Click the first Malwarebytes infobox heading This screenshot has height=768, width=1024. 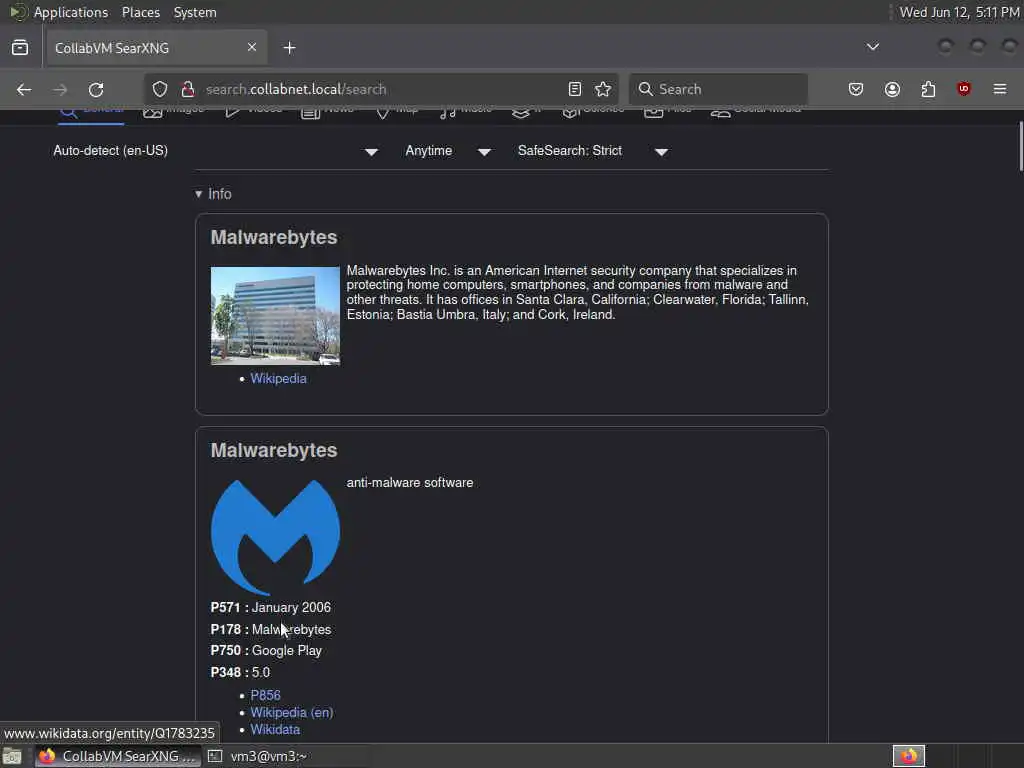pos(274,237)
